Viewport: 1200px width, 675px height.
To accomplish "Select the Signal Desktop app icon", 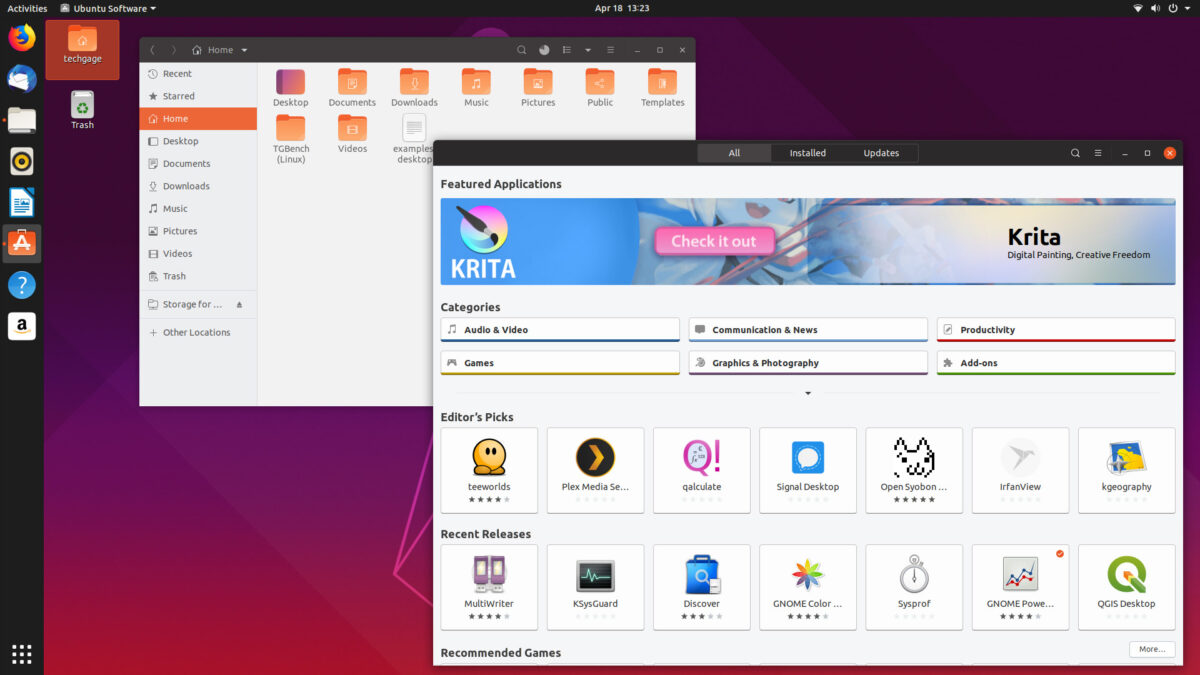I will coord(807,458).
